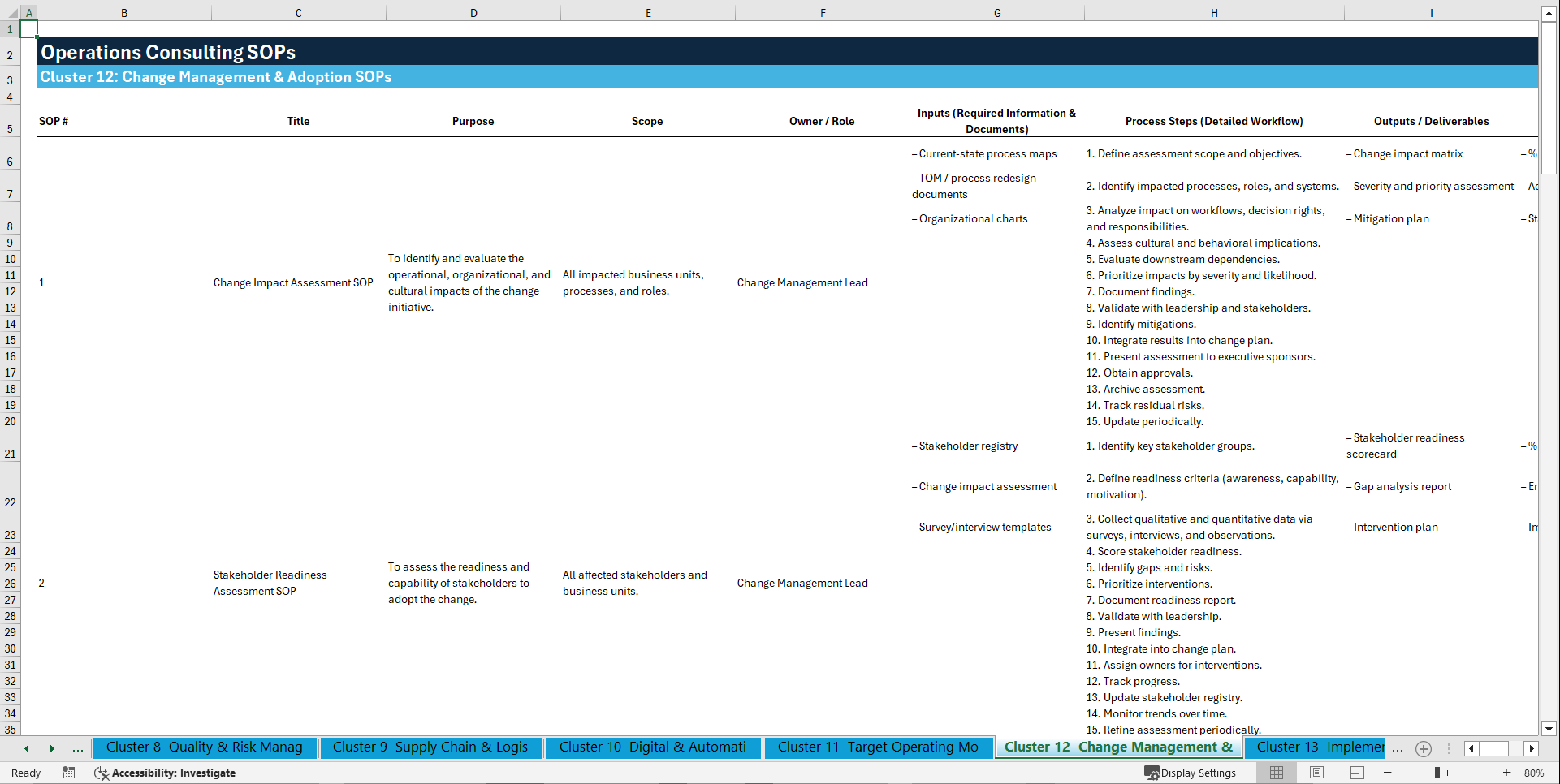Zoom out using the minus icon
Screen dimensions: 1560x784
1388,773
